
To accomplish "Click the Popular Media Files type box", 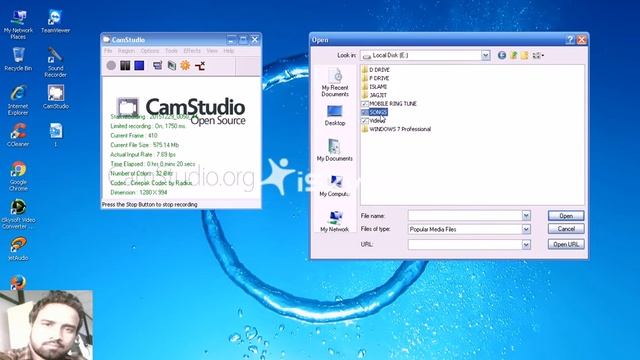I will 465,229.
